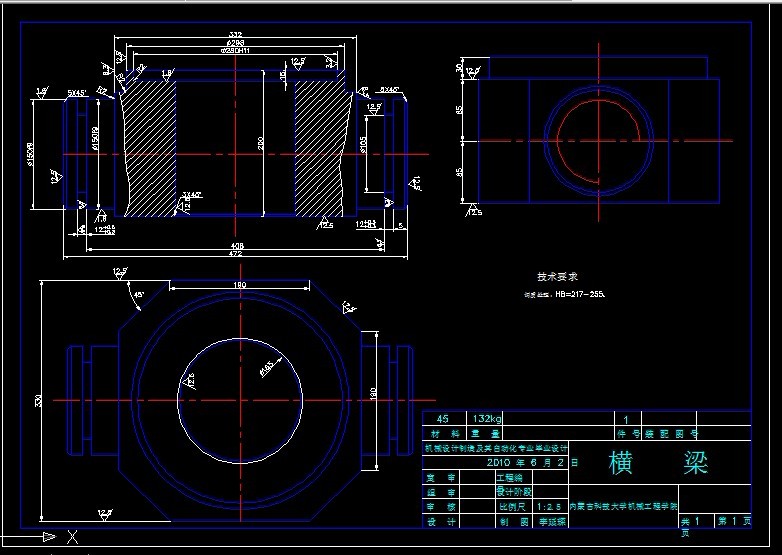782x555 pixels.
Task: Pick the 190 dimension on plan view
Action: tap(240, 285)
